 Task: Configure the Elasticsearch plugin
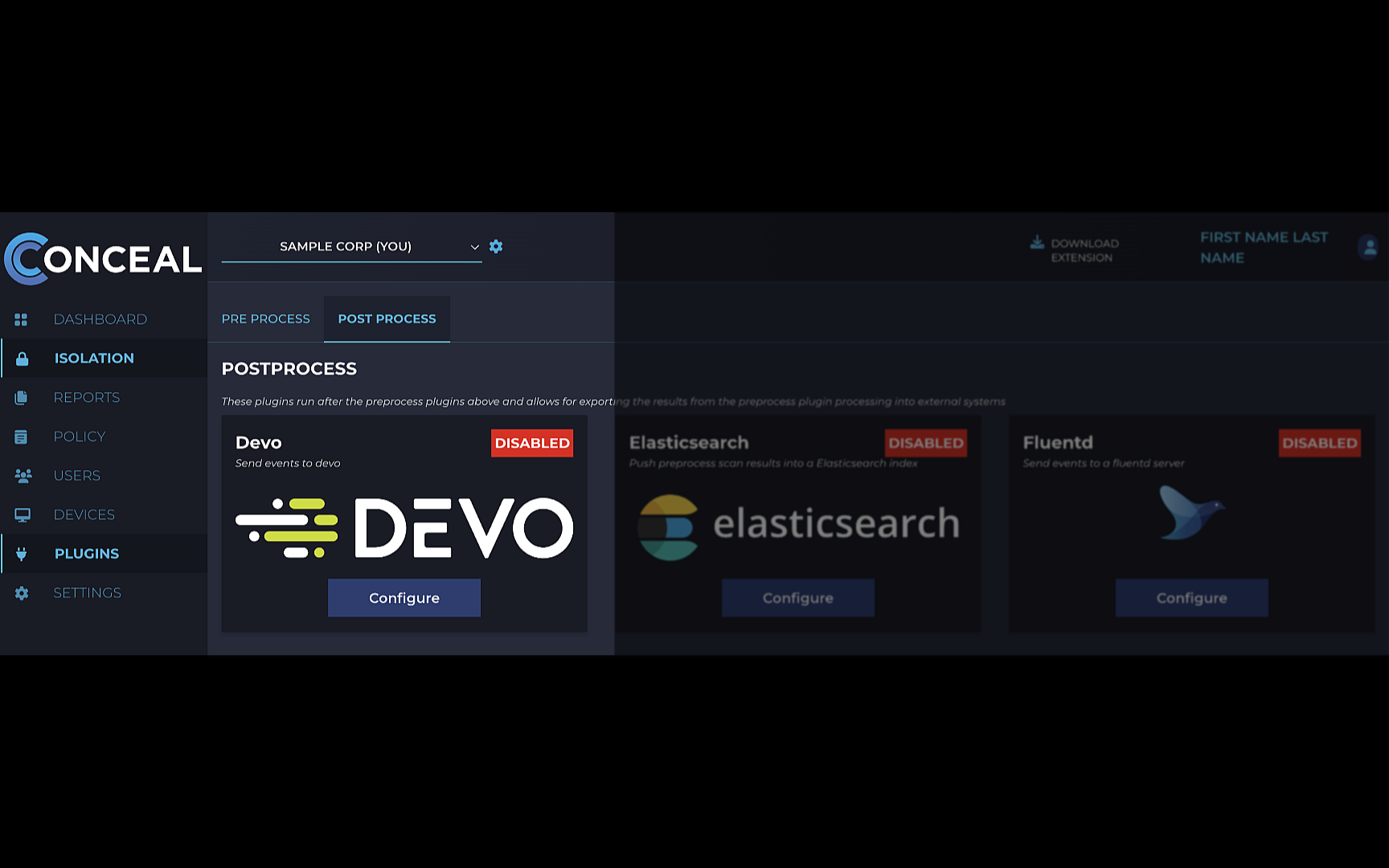[798, 598]
